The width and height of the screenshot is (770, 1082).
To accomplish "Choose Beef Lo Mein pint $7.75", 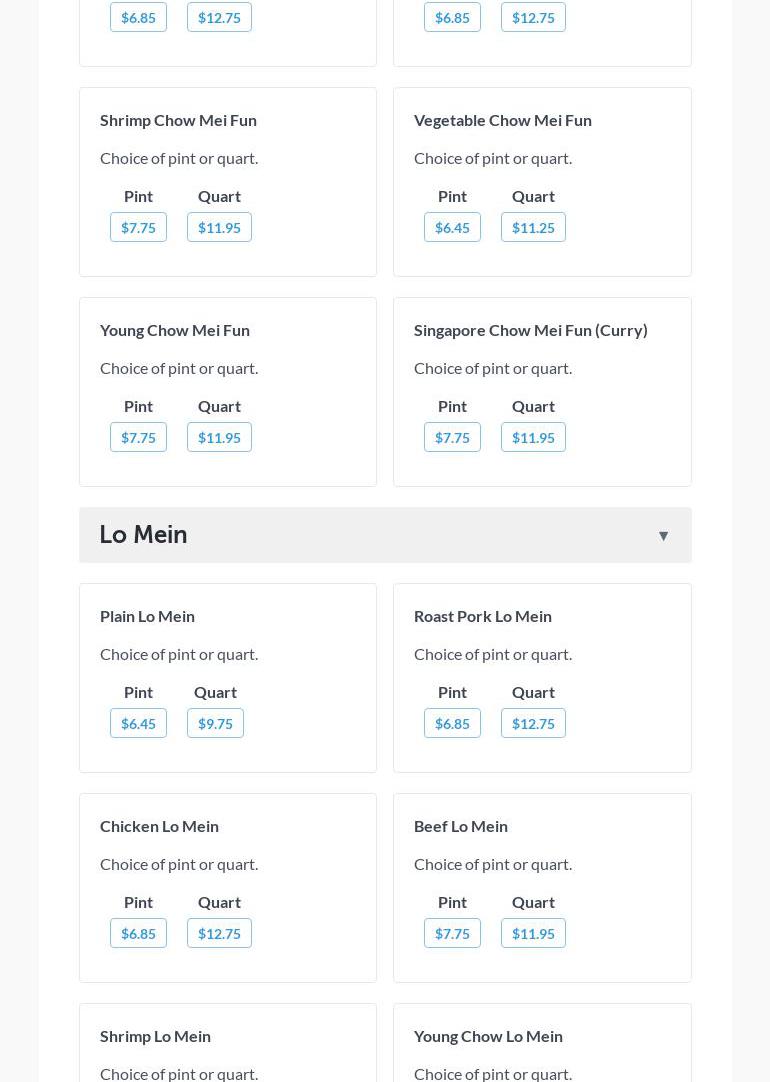I will [452, 934].
